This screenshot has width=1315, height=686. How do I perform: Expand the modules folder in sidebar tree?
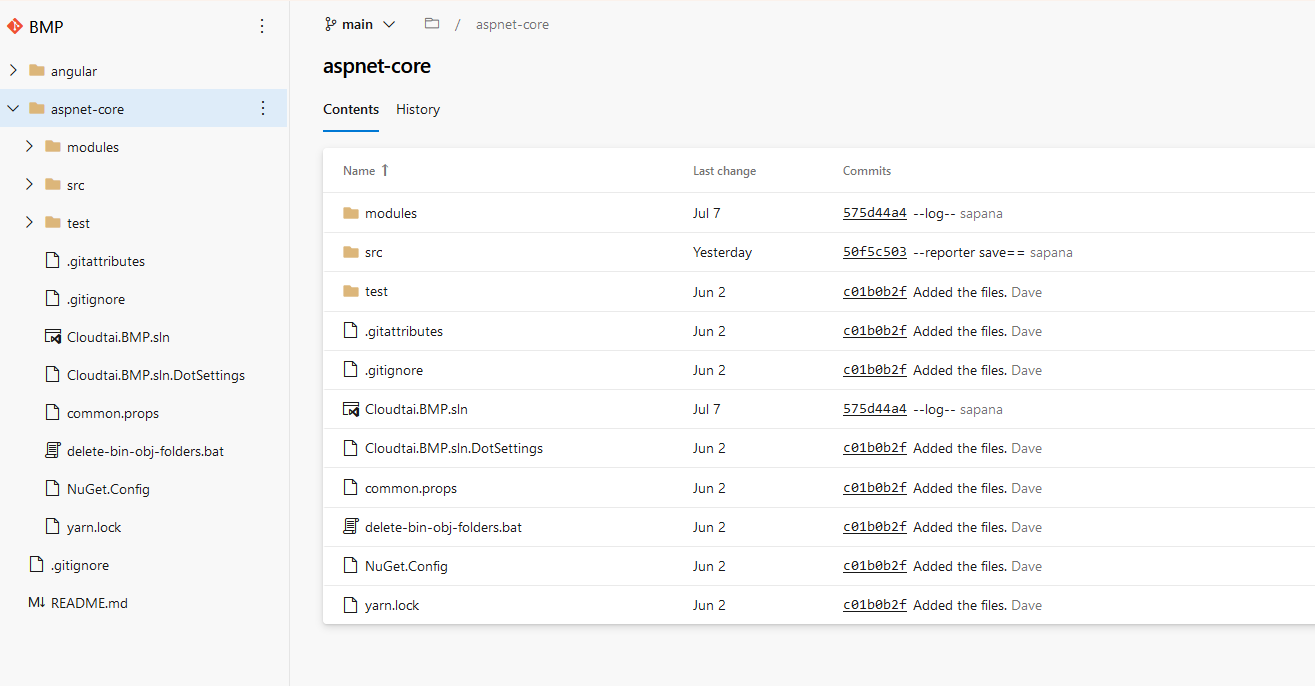point(29,147)
